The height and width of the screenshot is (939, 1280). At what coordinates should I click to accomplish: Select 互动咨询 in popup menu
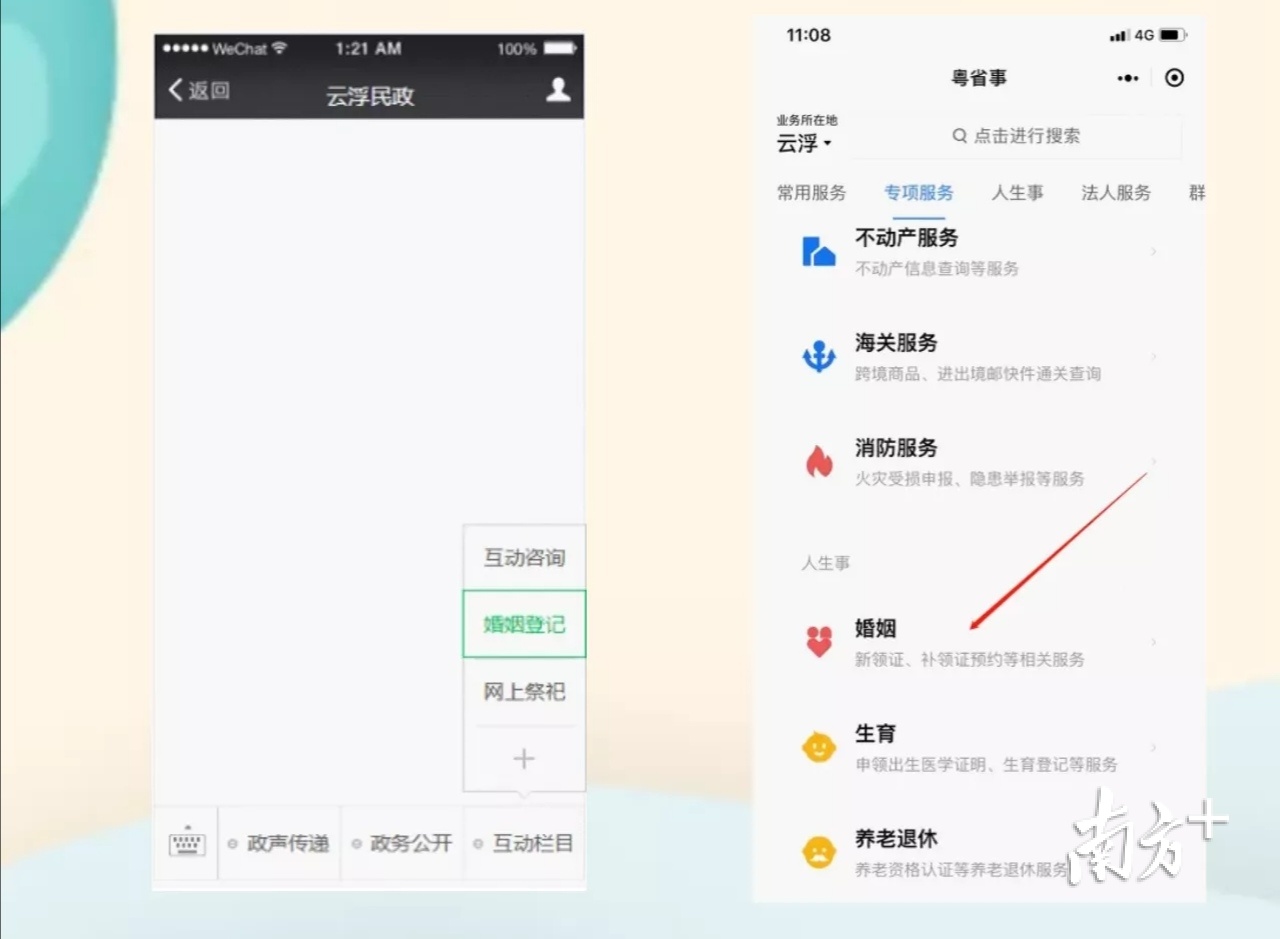pos(524,558)
